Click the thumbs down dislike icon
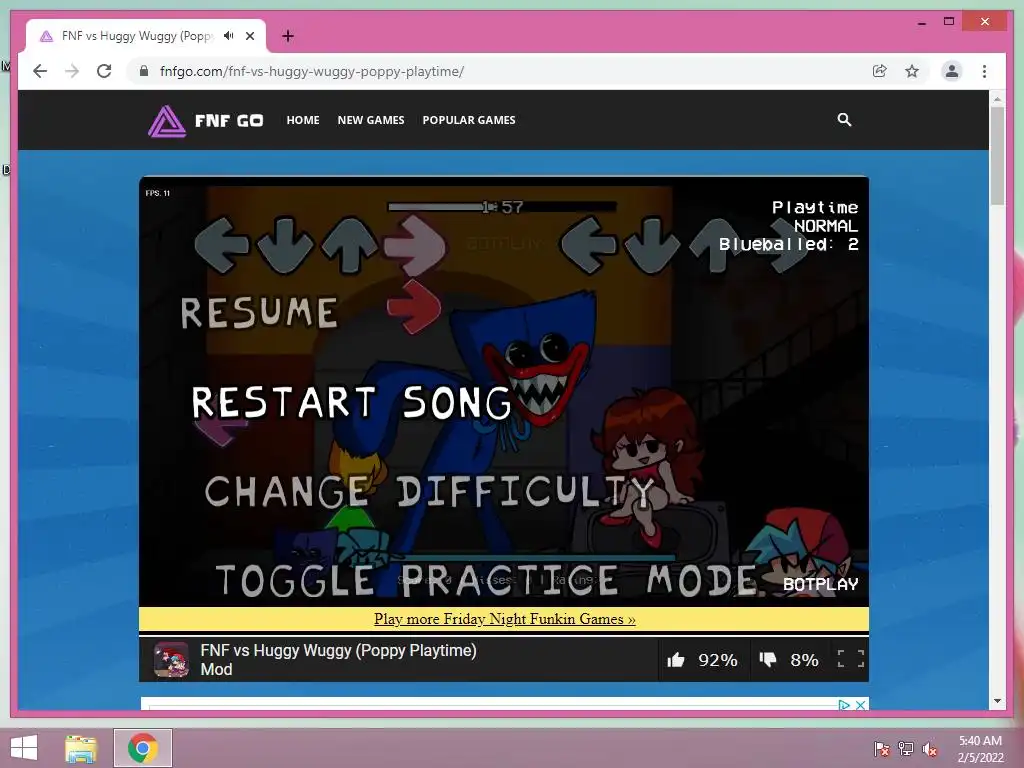The image size is (1024, 768). pos(768,660)
